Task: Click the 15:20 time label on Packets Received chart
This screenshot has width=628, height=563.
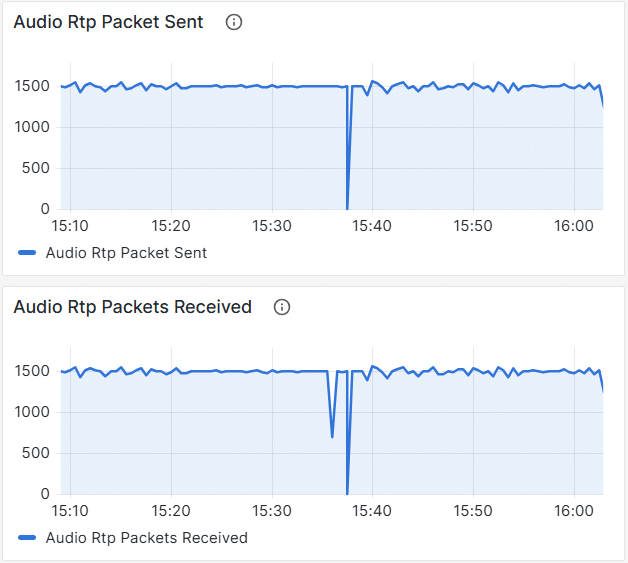Action: click(171, 511)
